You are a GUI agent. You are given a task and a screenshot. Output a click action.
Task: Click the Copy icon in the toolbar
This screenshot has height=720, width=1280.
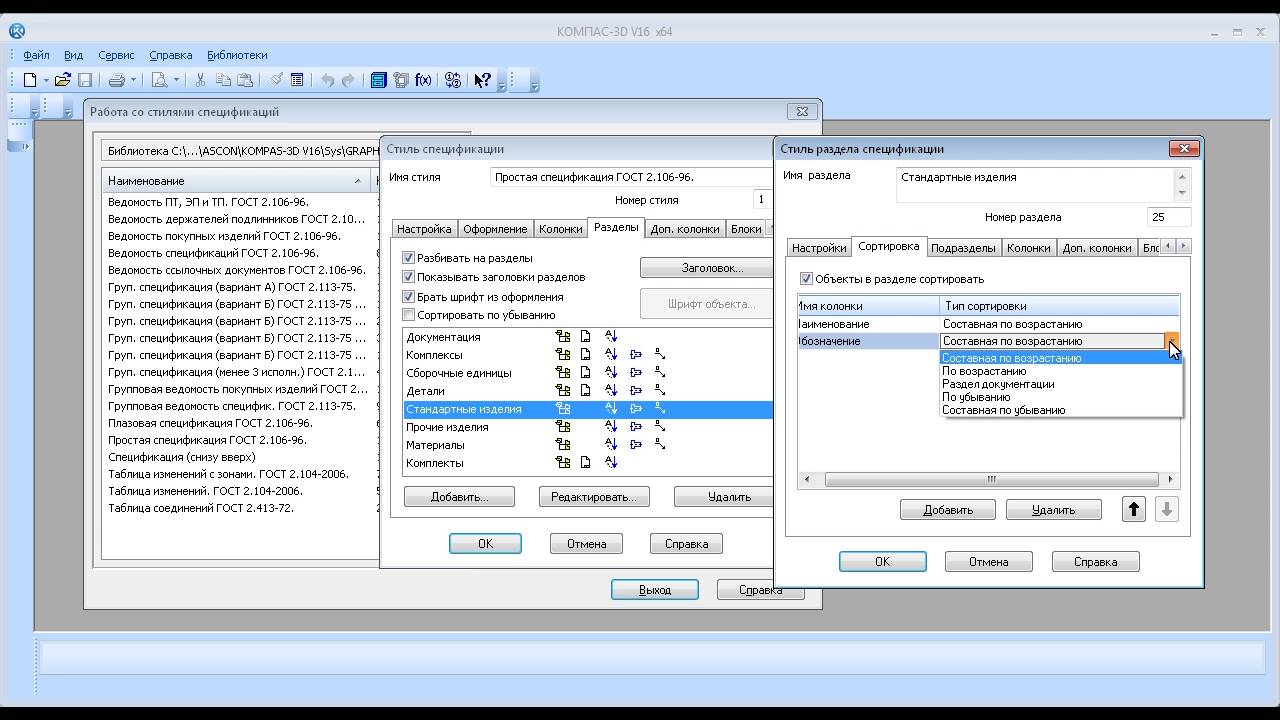click(x=223, y=80)
